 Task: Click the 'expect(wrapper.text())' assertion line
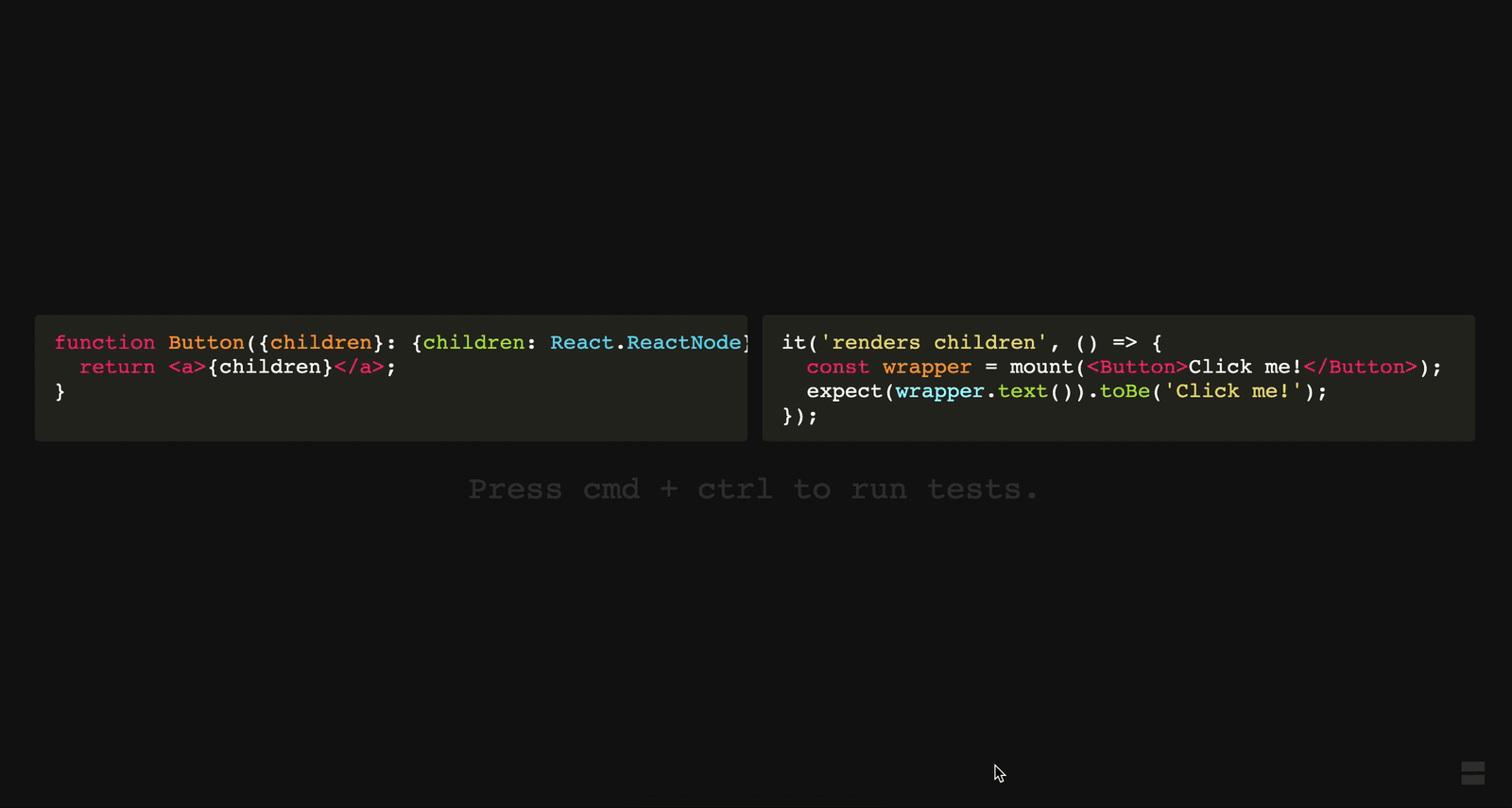(x=1067, y=391)
